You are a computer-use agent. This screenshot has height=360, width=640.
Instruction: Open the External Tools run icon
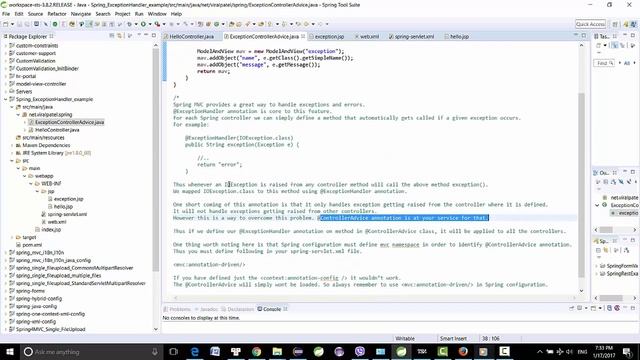click(x=157, y=24)
